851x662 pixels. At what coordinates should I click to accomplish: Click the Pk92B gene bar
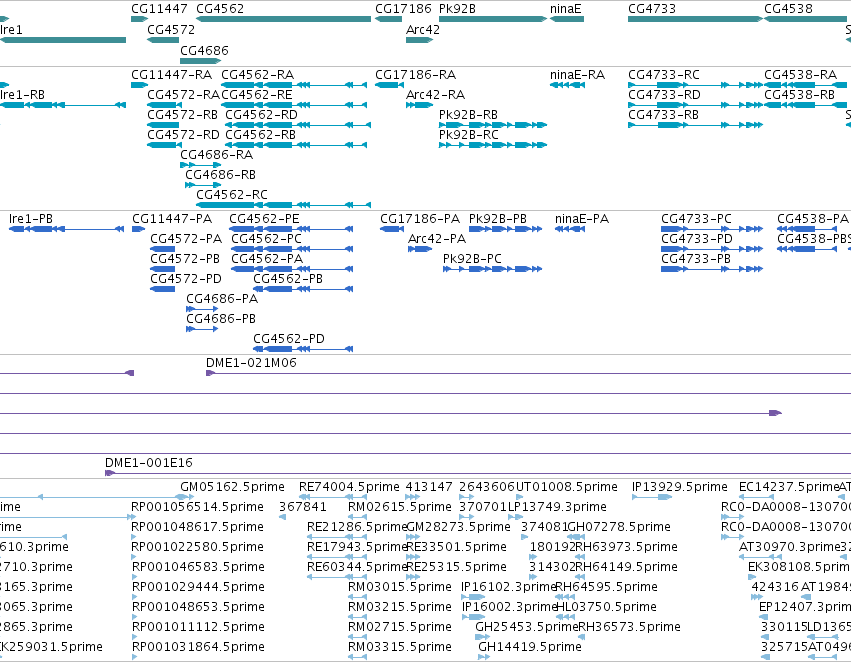(493, 19)
